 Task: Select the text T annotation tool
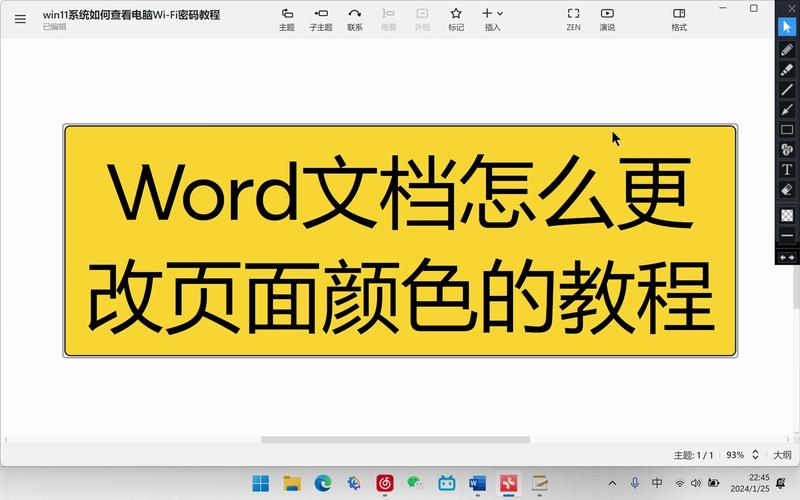(x=787, y=169)
